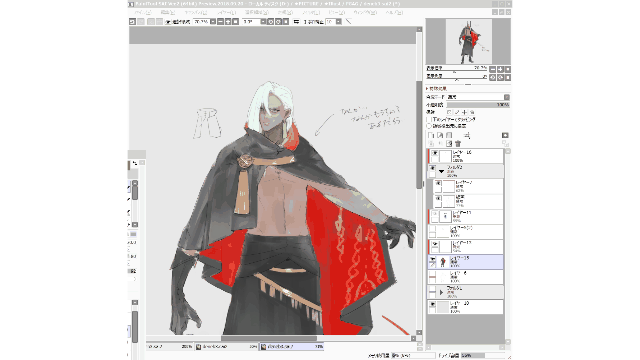Viewport: 640px width, 360px height.
Task: Switch to the highlighted document tab at bottom
Action: point(292,347)
